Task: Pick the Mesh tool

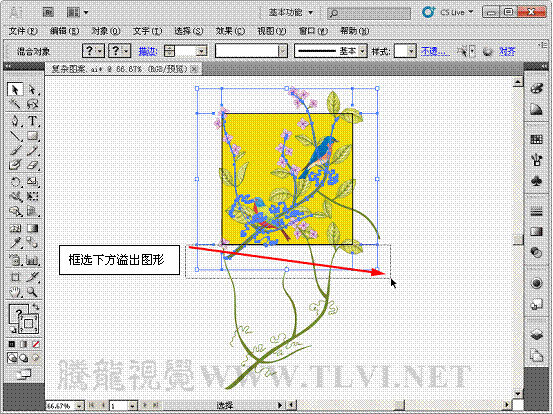Action: [x=15, y=228]
